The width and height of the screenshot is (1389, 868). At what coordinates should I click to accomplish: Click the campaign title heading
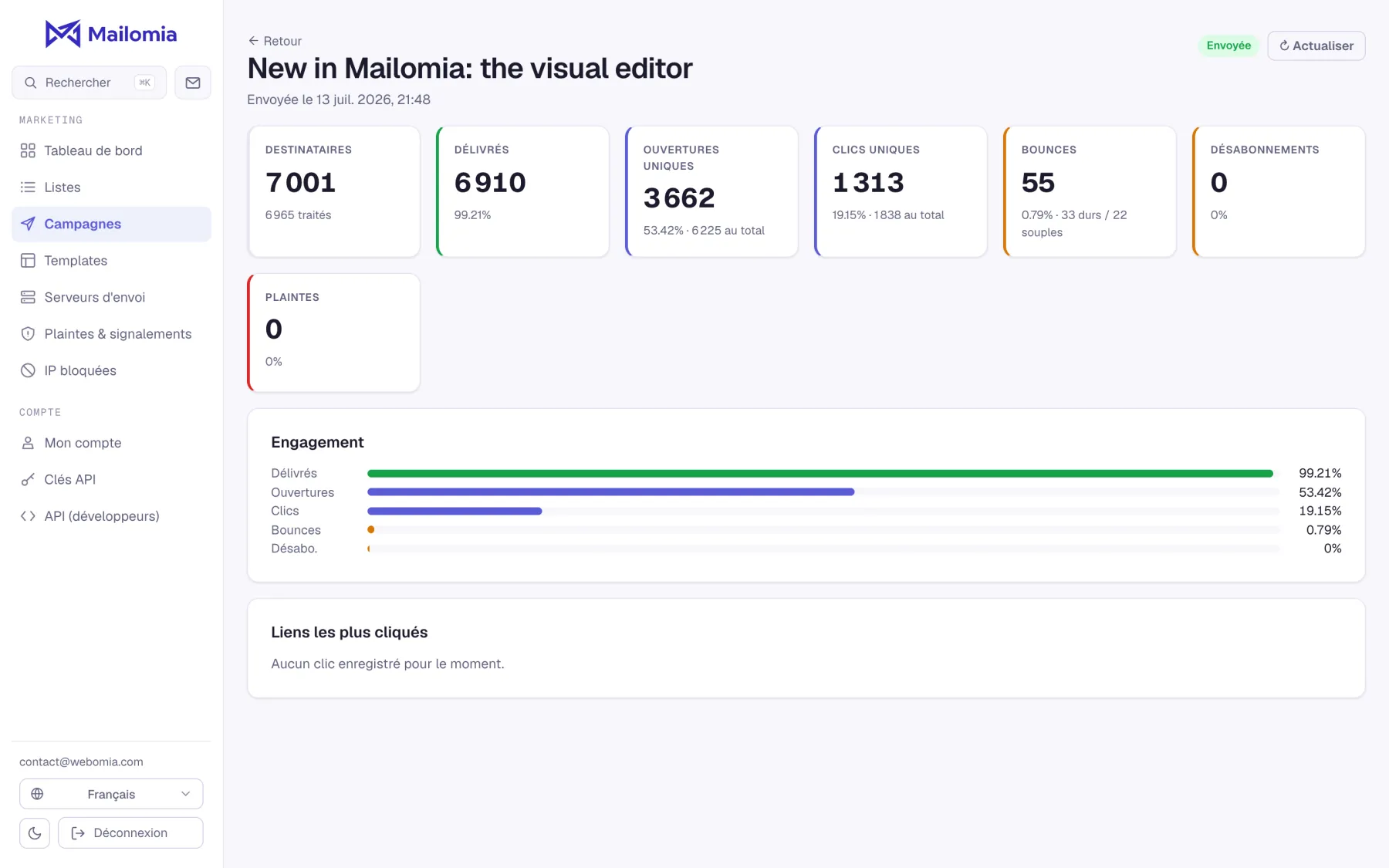click(x=470, y=69)
